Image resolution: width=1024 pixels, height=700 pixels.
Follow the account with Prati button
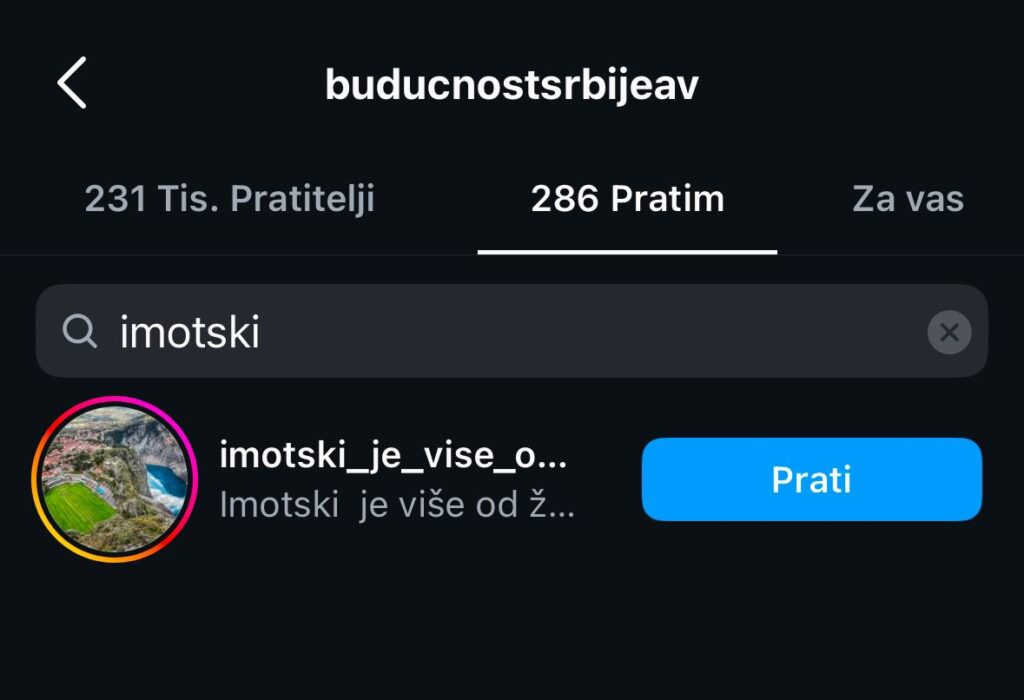pyautogui.click(x=812, y=479)
